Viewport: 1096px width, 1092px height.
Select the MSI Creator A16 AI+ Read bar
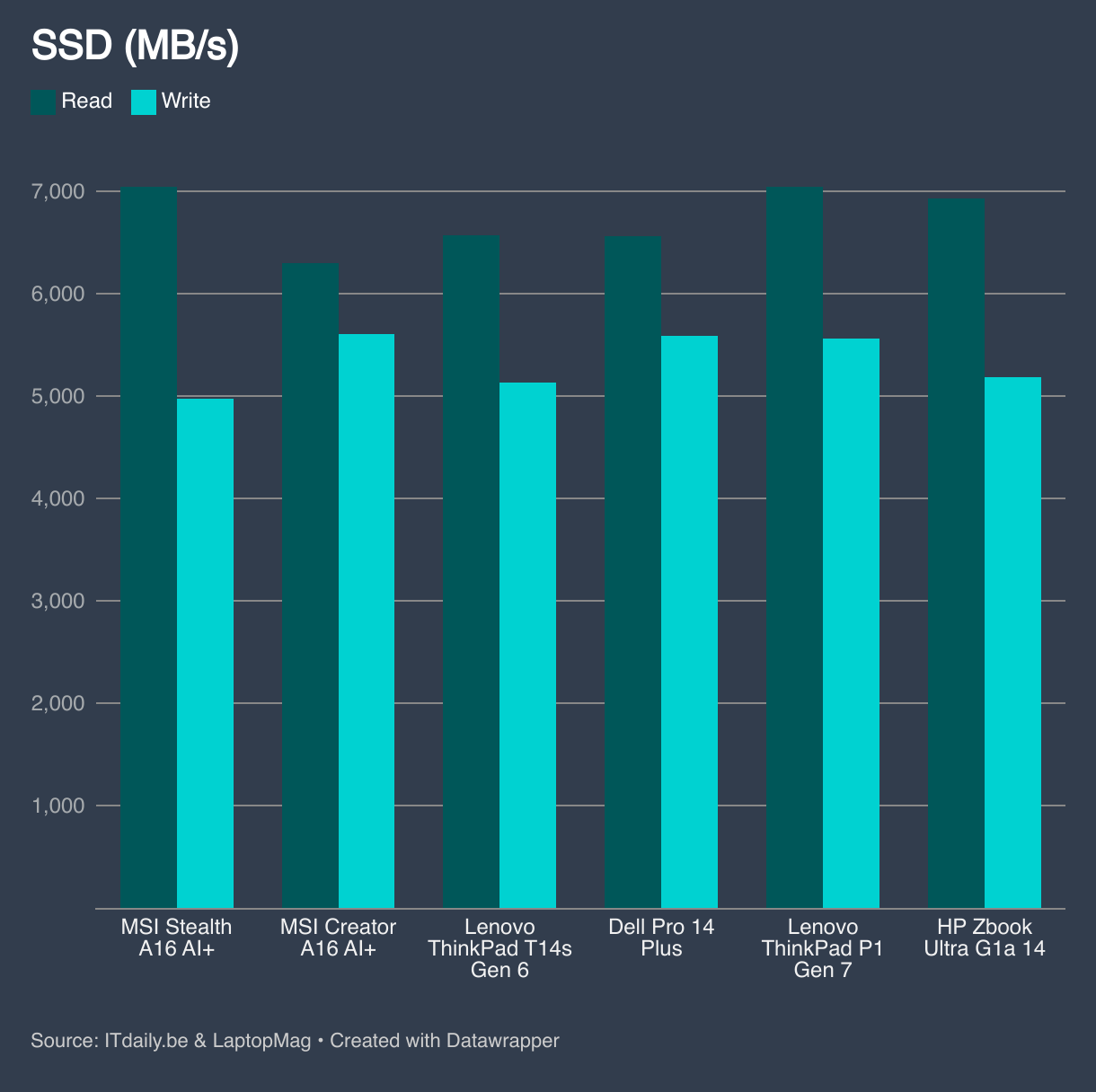tap(310, 586)
